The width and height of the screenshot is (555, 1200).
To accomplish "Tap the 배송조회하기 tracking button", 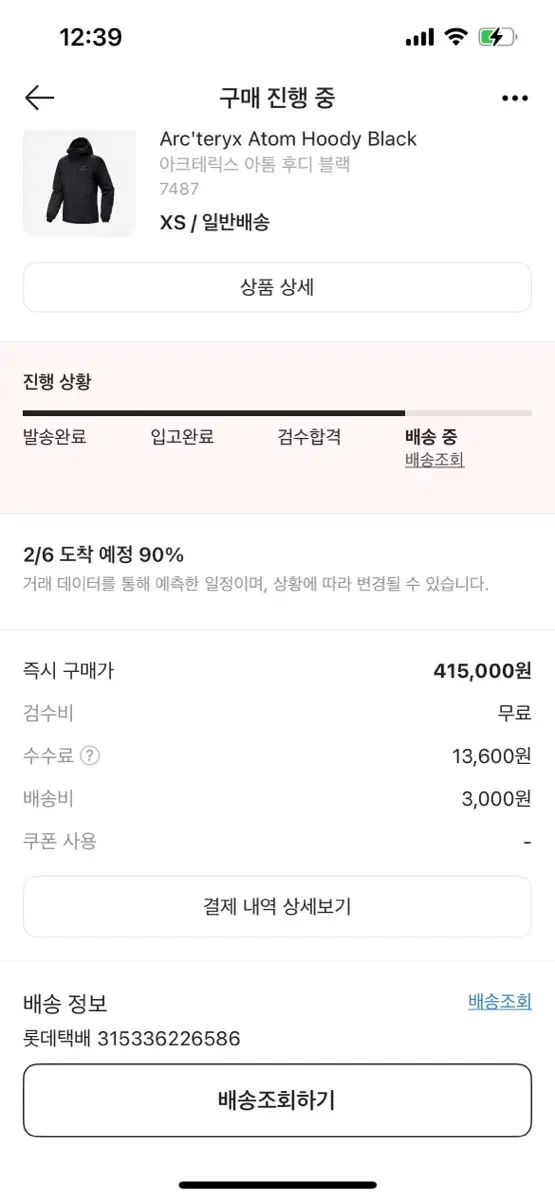I will coord(277,1100).
